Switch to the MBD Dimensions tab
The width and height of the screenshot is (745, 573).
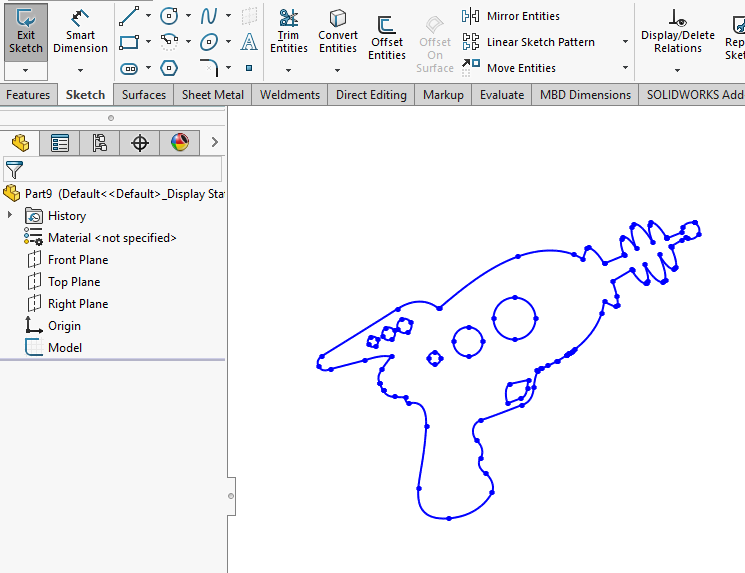point(585,95)
